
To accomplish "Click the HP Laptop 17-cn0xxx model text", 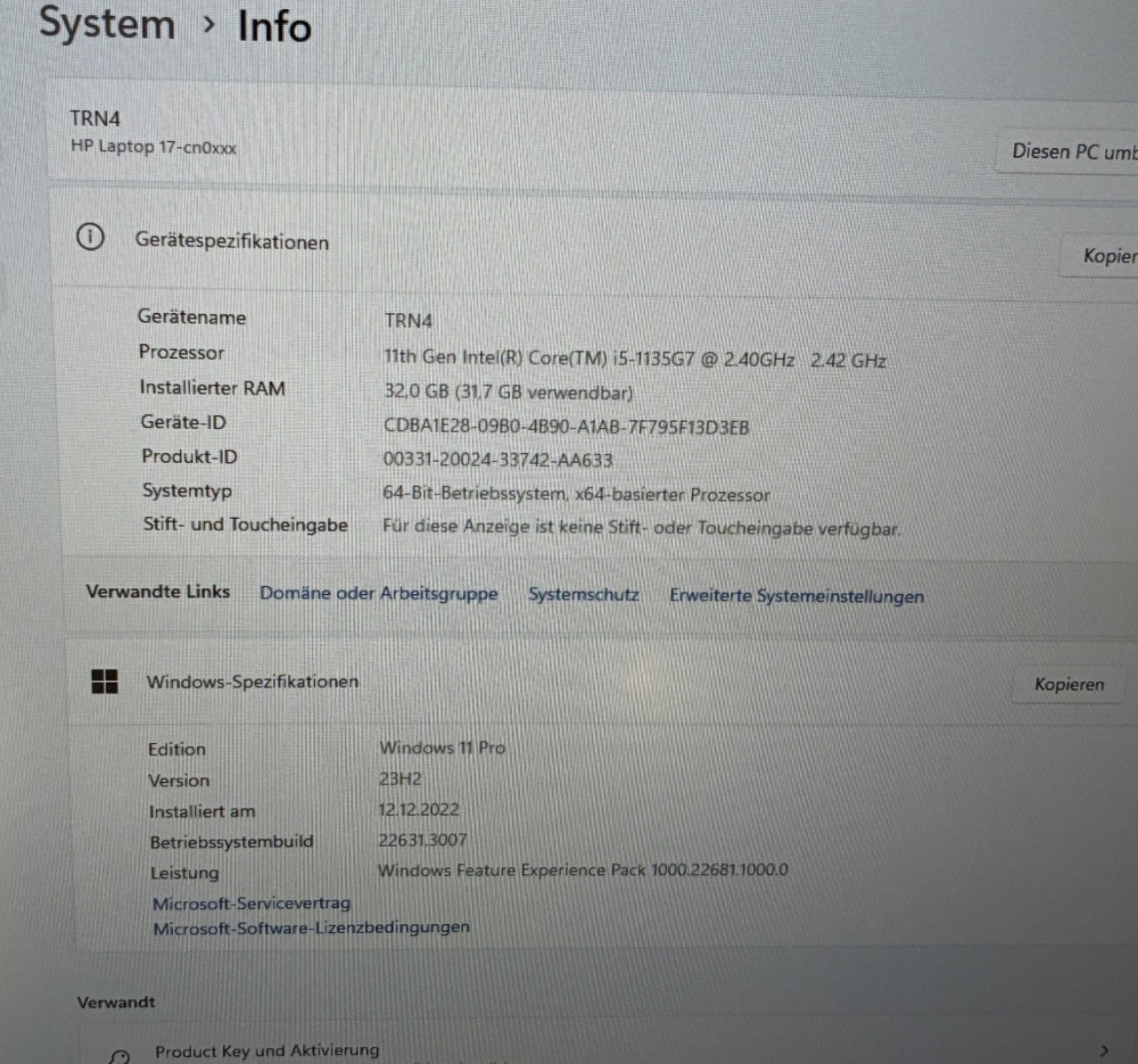I will [x=153, y=146].
